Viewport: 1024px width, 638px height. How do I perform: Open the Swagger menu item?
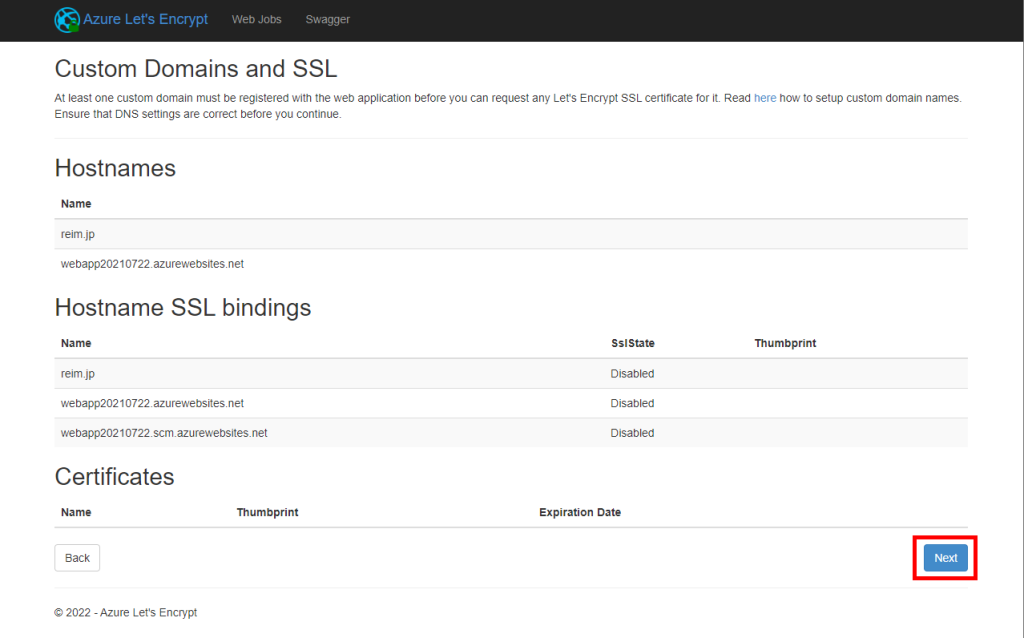328,20
